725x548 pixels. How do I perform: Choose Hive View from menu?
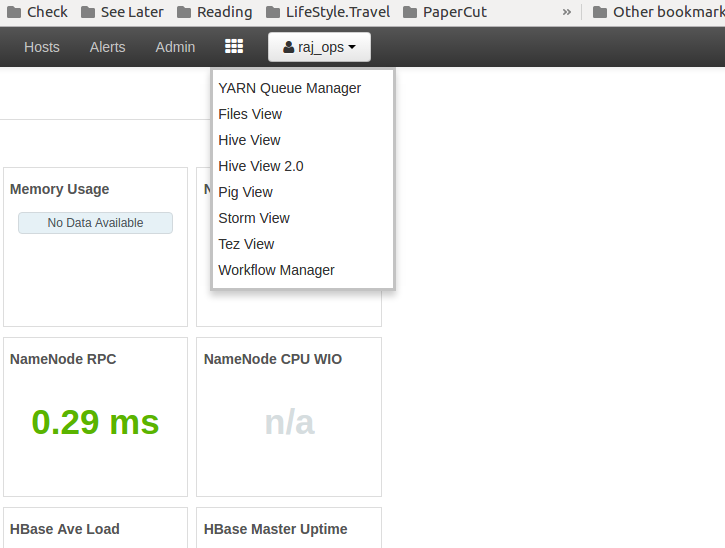tap(249, 140)
